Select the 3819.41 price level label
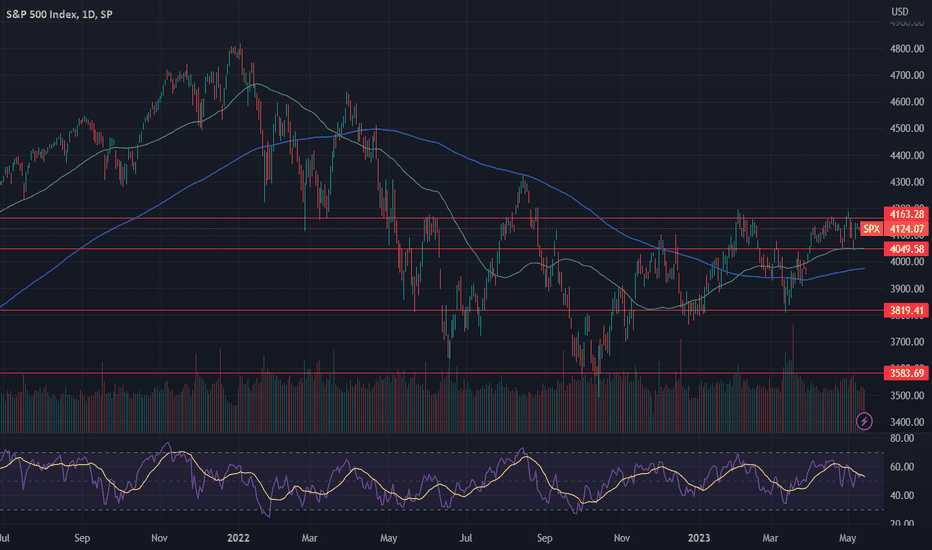This screenshot has width=932, height=550. pyautogui.click(x=906, y=310)
